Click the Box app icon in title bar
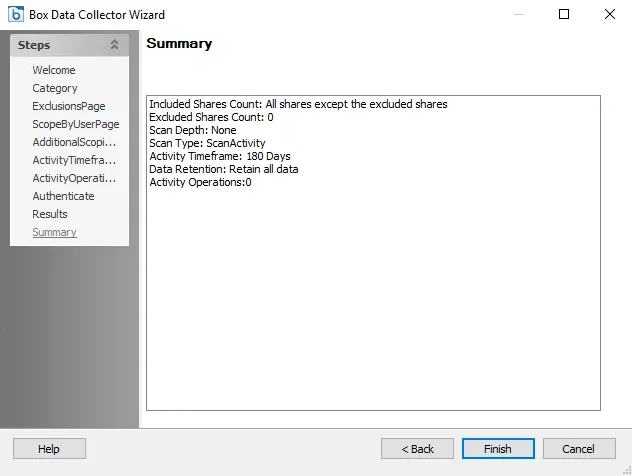 [16, 14]
